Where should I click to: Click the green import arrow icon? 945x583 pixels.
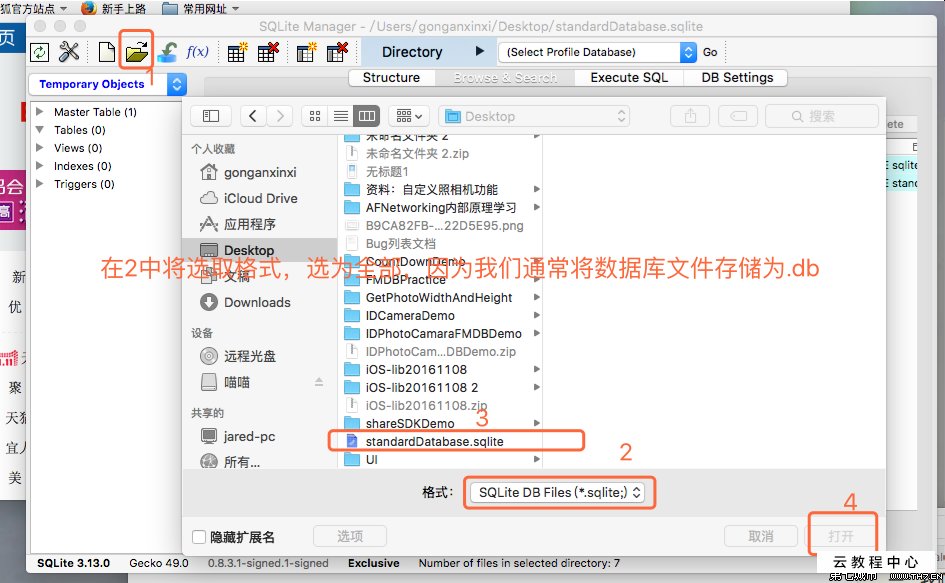pos(167,50)
